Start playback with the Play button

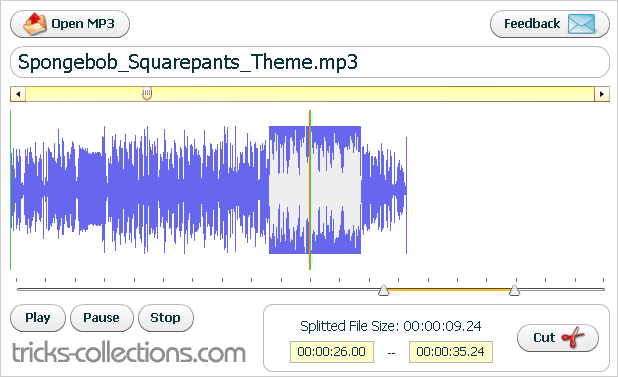[38, 318]
